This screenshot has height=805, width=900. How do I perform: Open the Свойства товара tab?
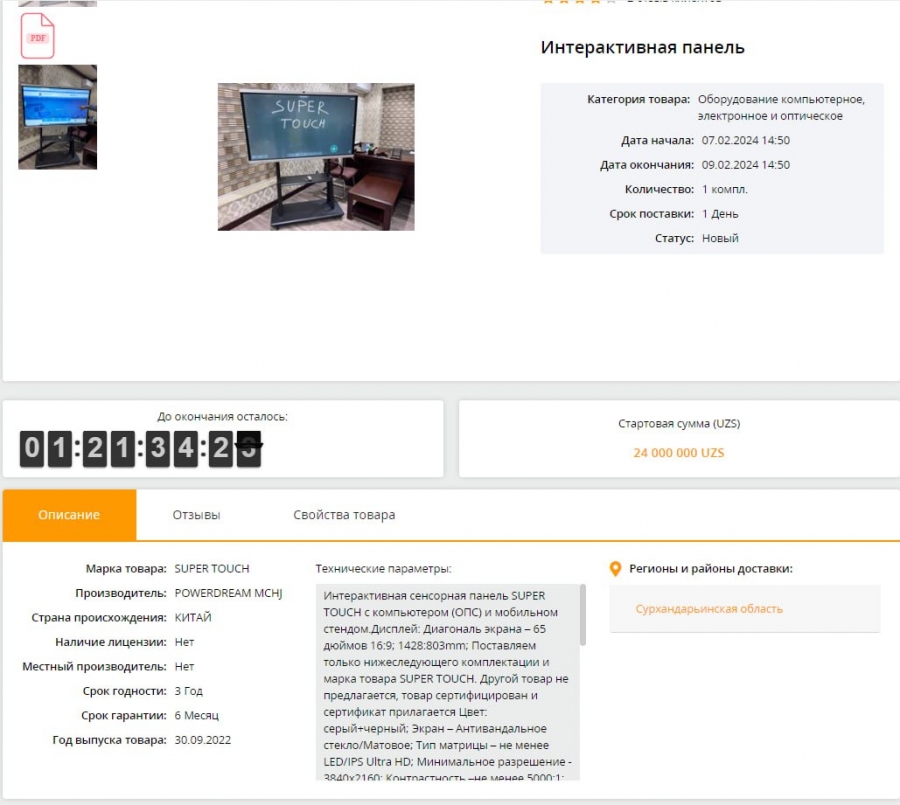tap(344, 514)
